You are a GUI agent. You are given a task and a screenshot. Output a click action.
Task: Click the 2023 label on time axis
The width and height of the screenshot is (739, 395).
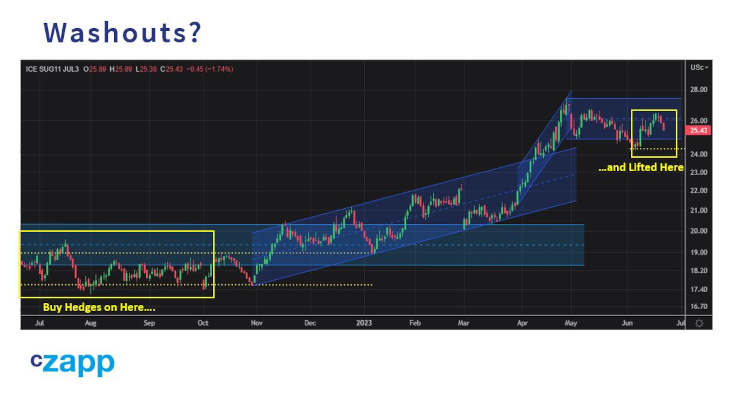click(x=364, y=323)
